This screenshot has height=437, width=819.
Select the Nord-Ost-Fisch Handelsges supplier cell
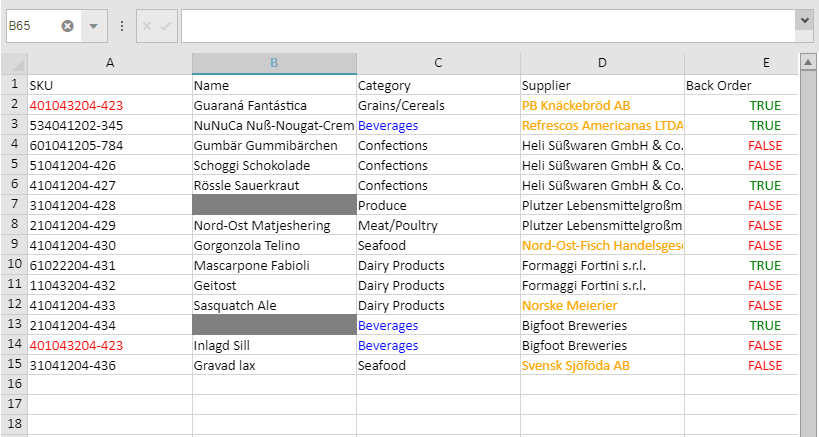coord(602,245)
